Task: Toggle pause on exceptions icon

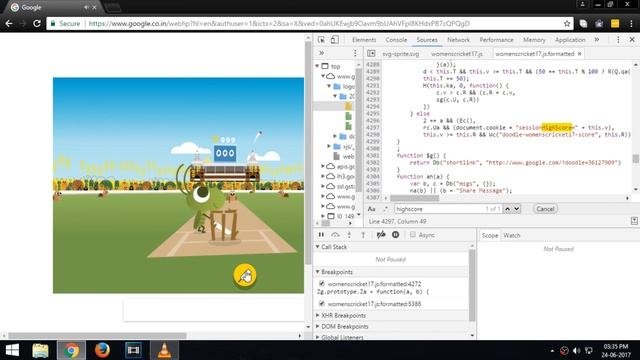Action: [x=396, y=235]
